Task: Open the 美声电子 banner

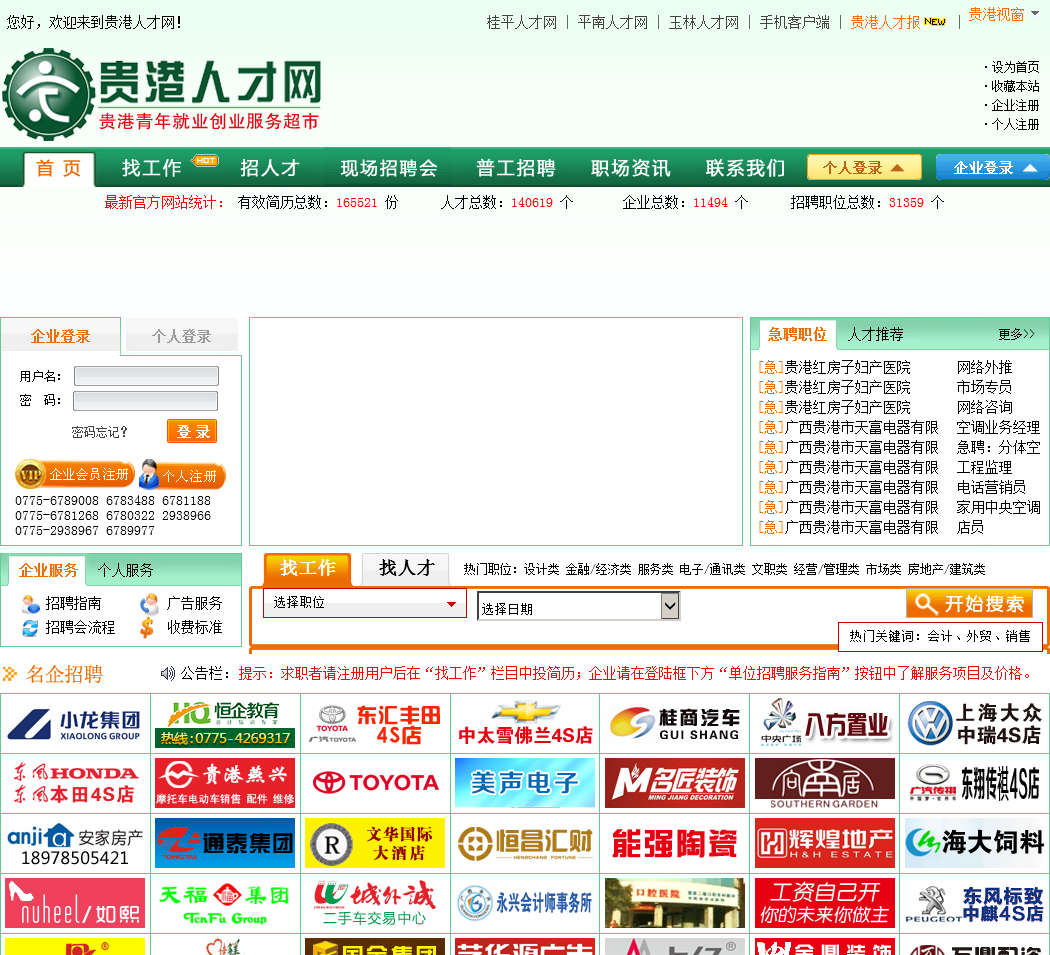Action: (x=525, y=783)
